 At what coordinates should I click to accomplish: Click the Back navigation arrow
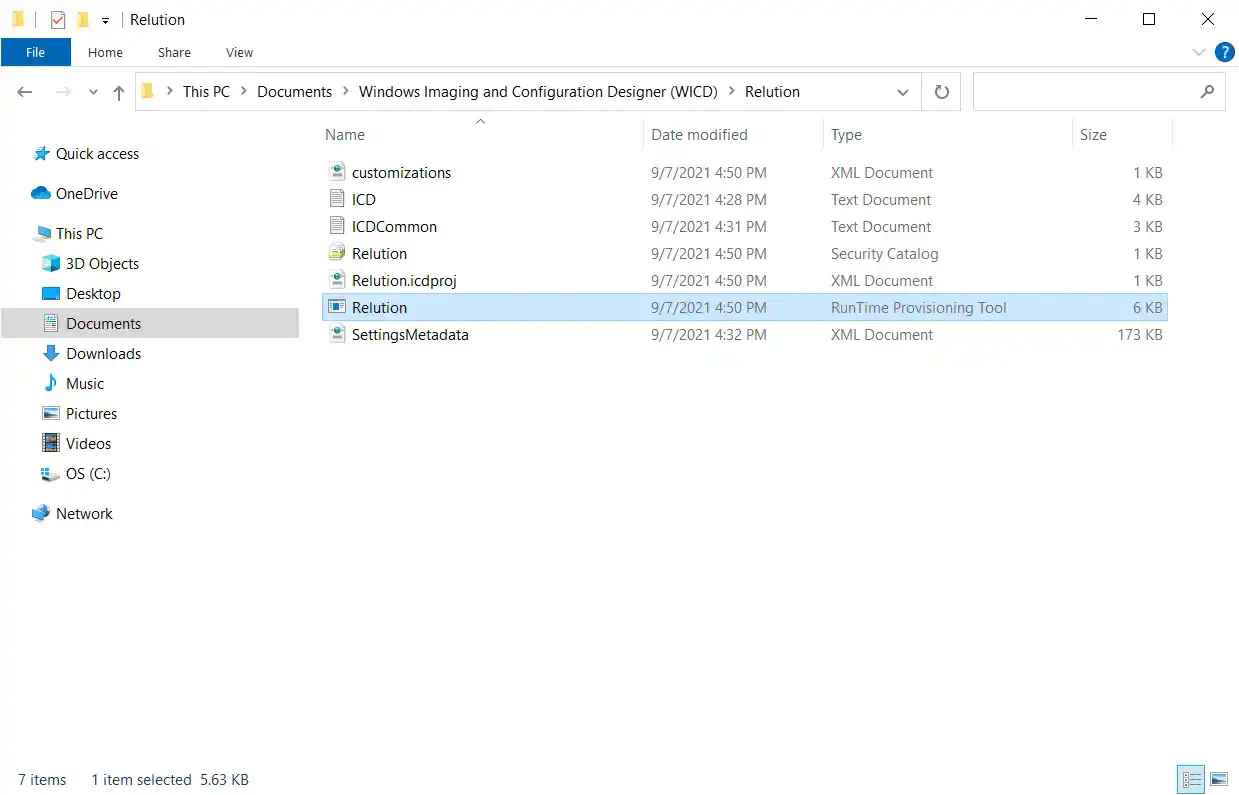(x=25, y=92)
